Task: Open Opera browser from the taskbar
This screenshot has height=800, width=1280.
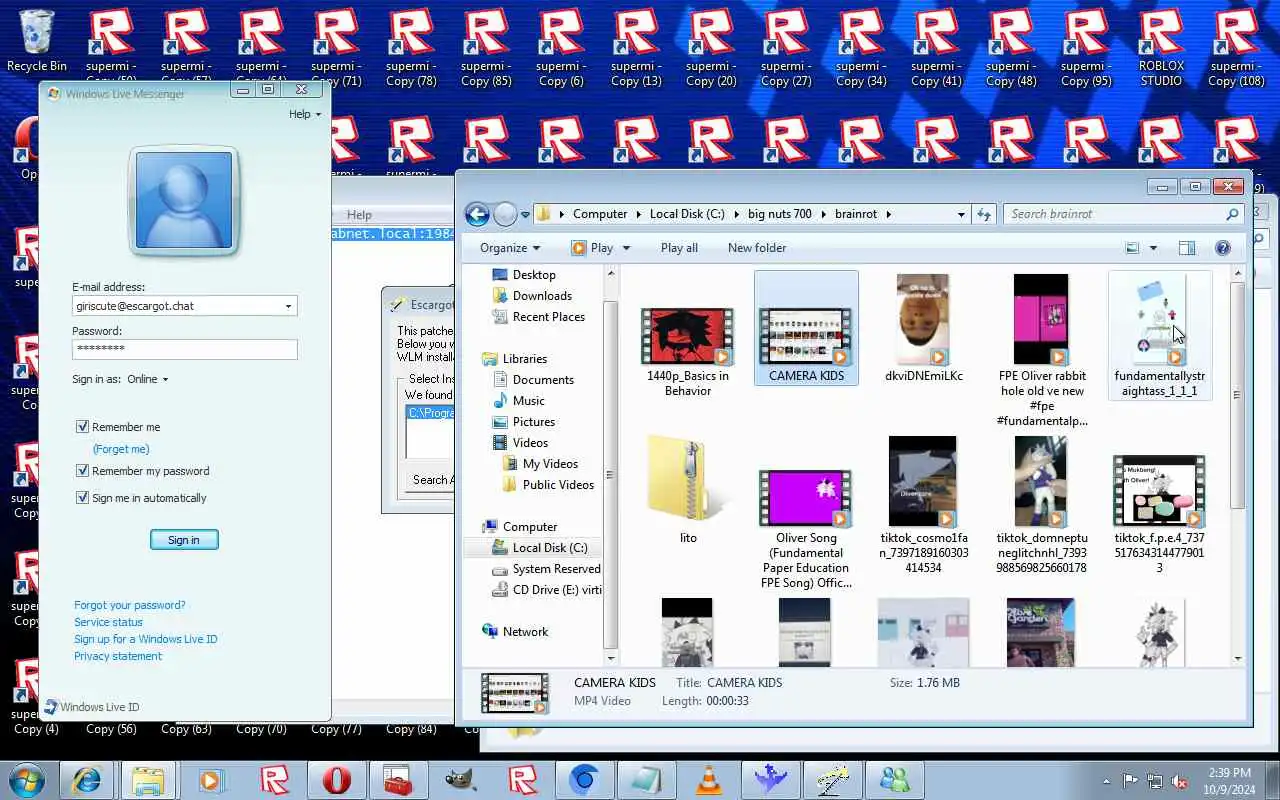Action: coord(336,779)
